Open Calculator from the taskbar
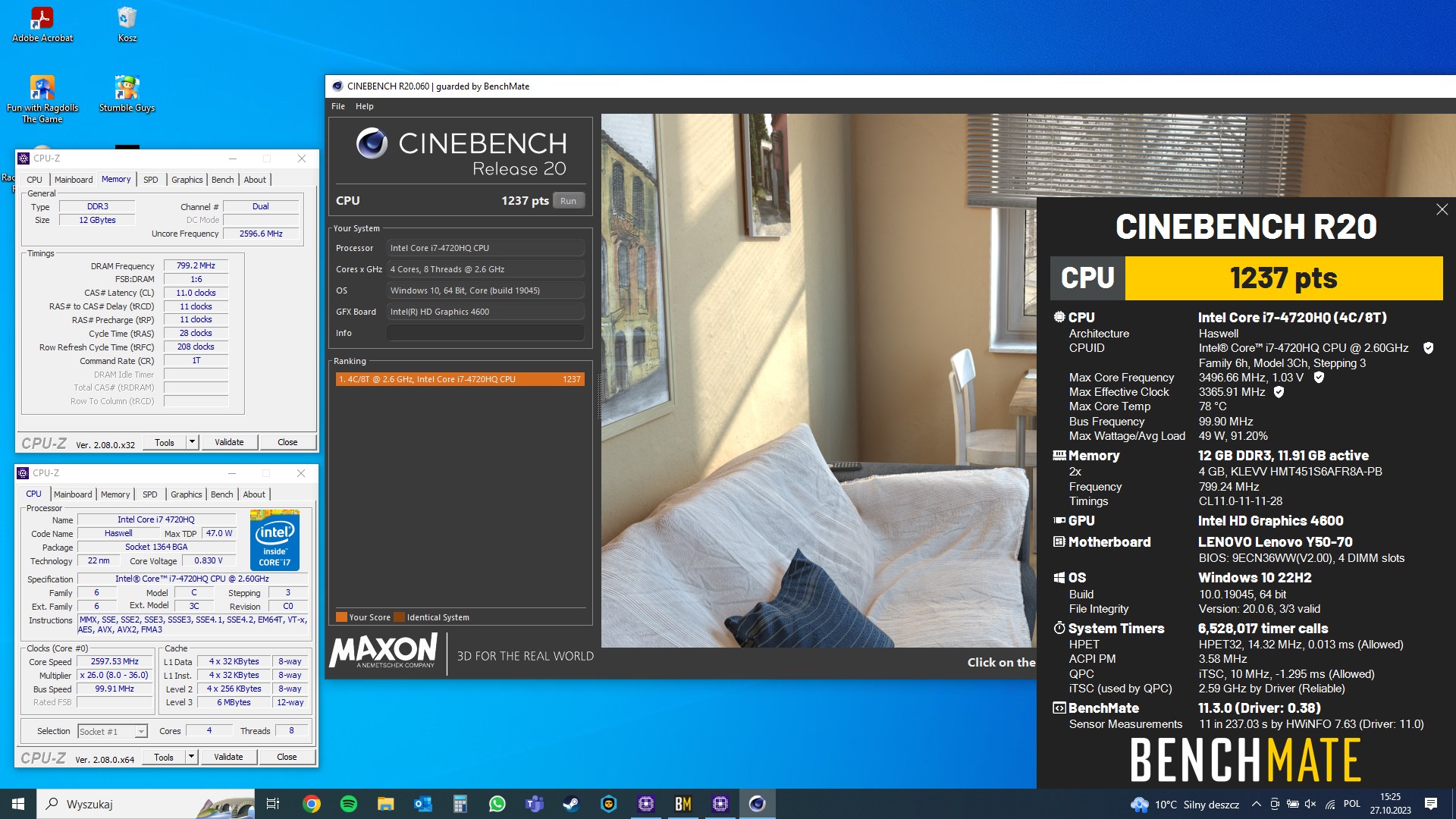This screenshot has width=1456, height=819. (x=460, y=804)
